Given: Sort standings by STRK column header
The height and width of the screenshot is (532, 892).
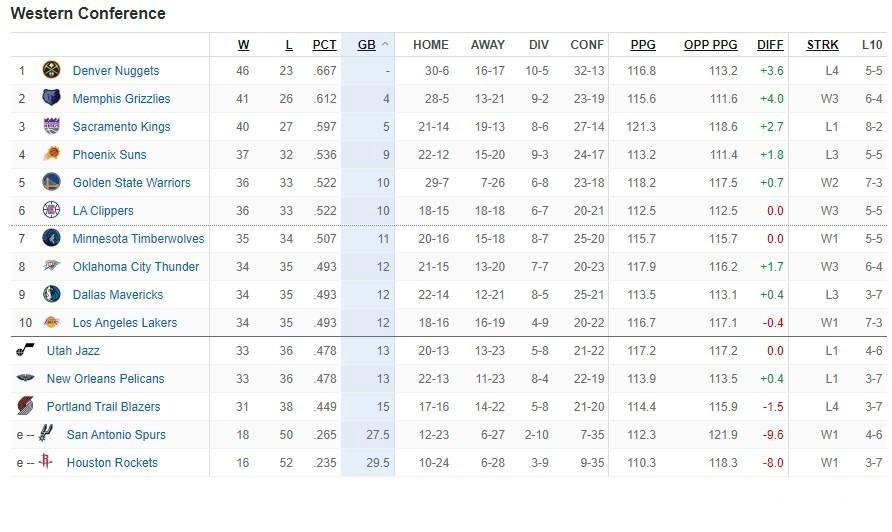Looking at the screenshot, I should coord(823,45).
